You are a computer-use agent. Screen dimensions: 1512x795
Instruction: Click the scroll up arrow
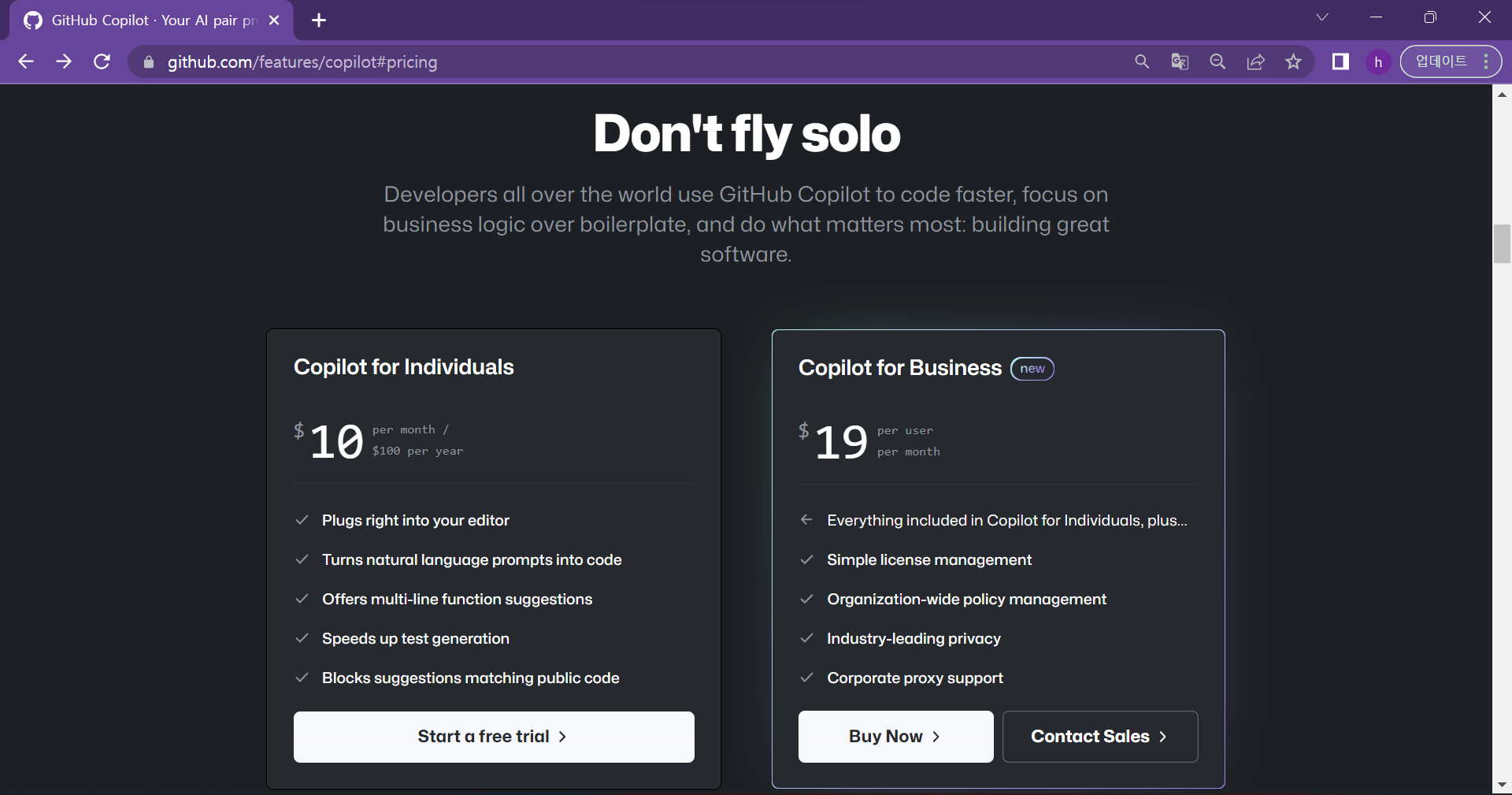[1502, 94]
